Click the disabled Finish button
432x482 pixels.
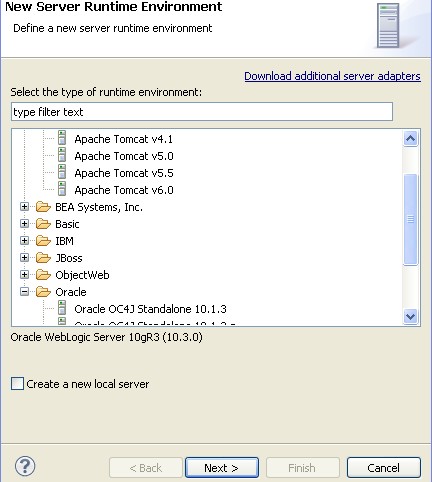click(303, 468)
